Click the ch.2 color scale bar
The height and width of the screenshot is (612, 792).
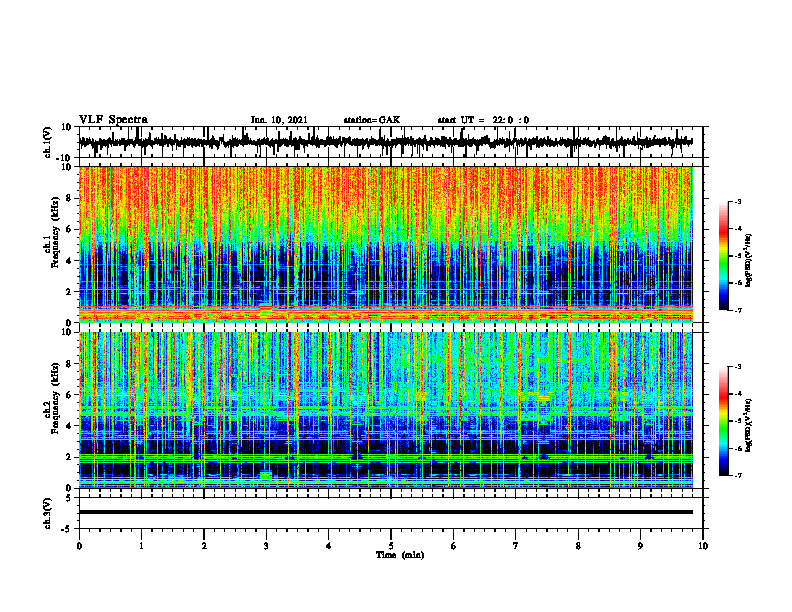[x=724, y=421]
